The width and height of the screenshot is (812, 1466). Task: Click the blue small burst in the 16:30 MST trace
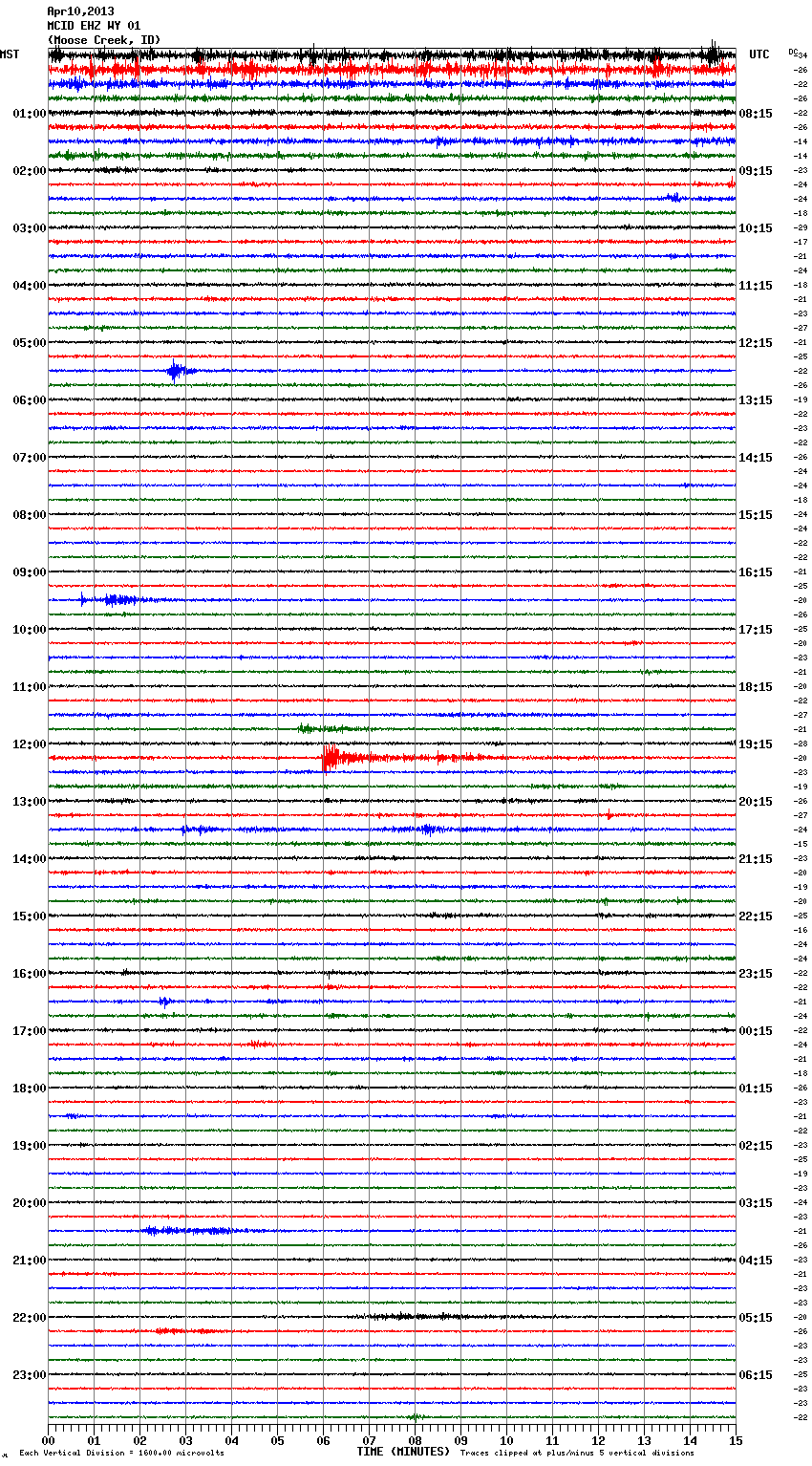coord(164,1002)
